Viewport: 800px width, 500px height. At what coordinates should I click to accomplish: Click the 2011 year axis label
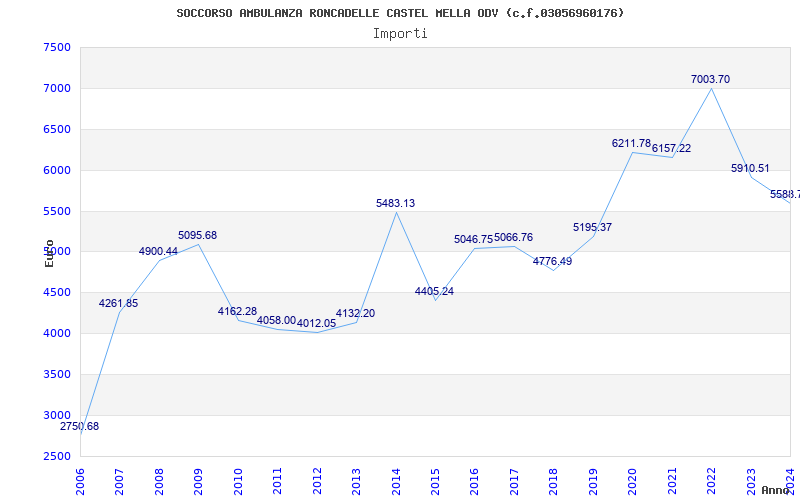point(277,482)
